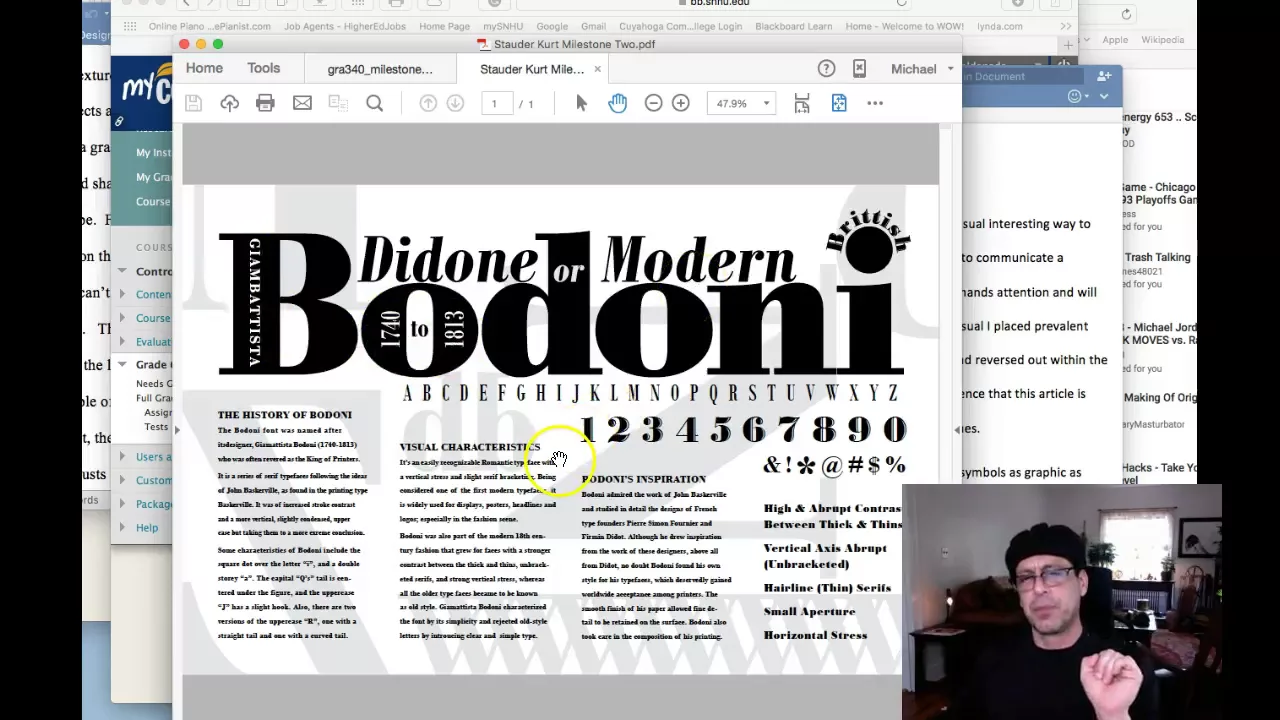Open Online Piano bookmark in Safari
This screenshot has width=1280, height=720.
click(209, 27)
